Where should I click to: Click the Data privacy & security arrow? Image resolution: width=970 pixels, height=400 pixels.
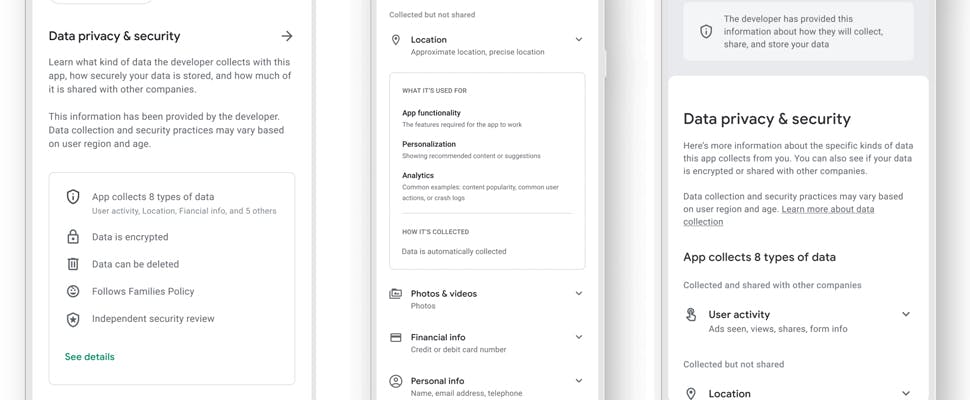pyautogui.click(x=287, y=36)
